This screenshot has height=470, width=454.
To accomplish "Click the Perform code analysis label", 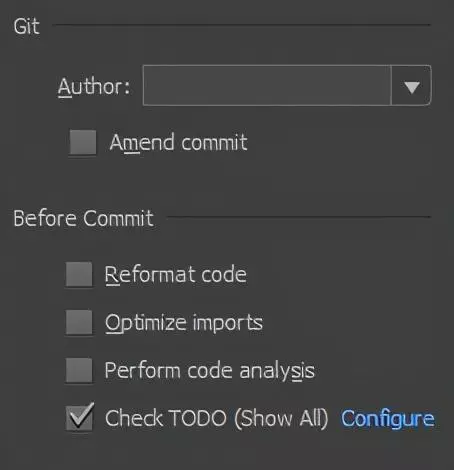I will [210, 371].
